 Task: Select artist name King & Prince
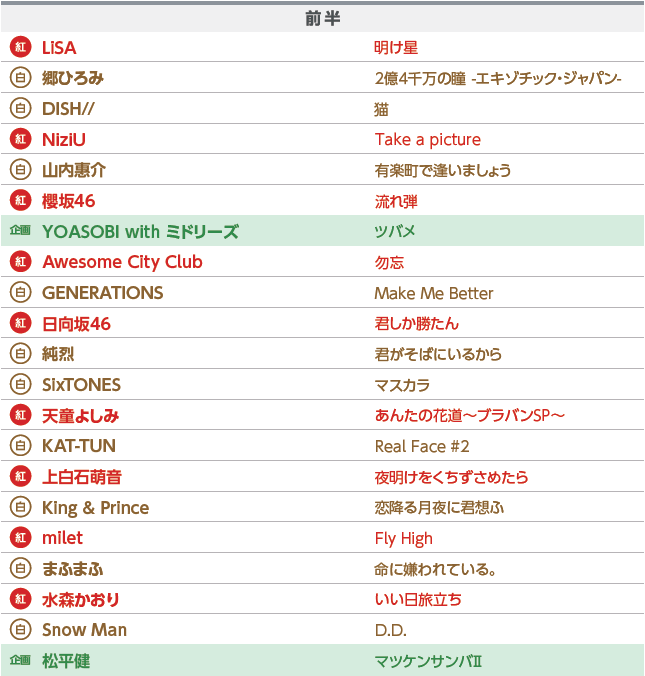pyautogui.click(x=96, y=508)
